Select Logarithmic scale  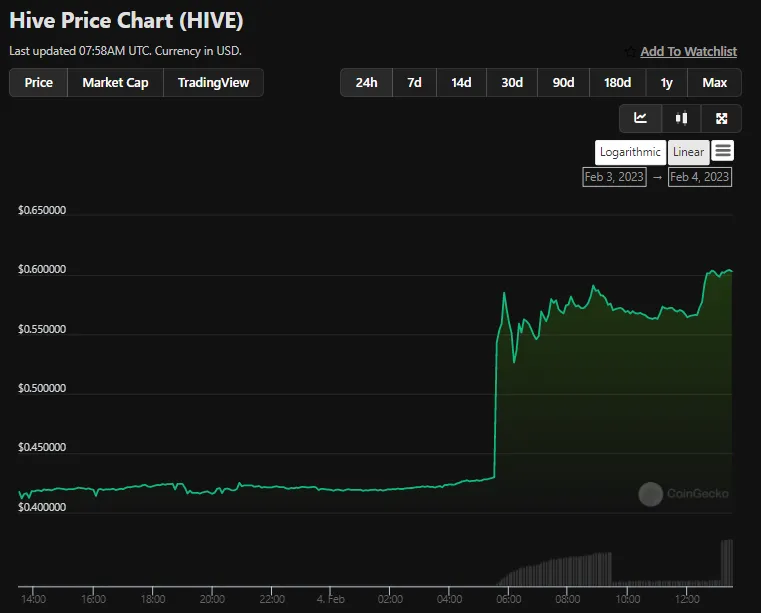[x=630, y=152]
